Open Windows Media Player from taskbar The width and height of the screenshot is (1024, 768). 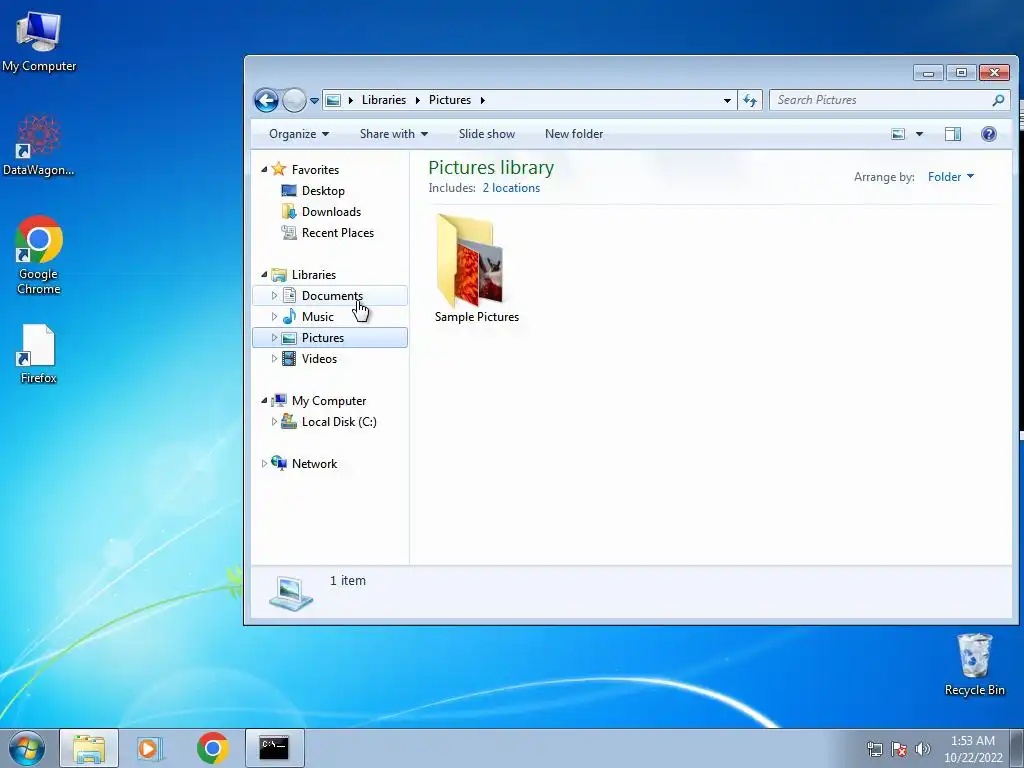coord(150,748)
